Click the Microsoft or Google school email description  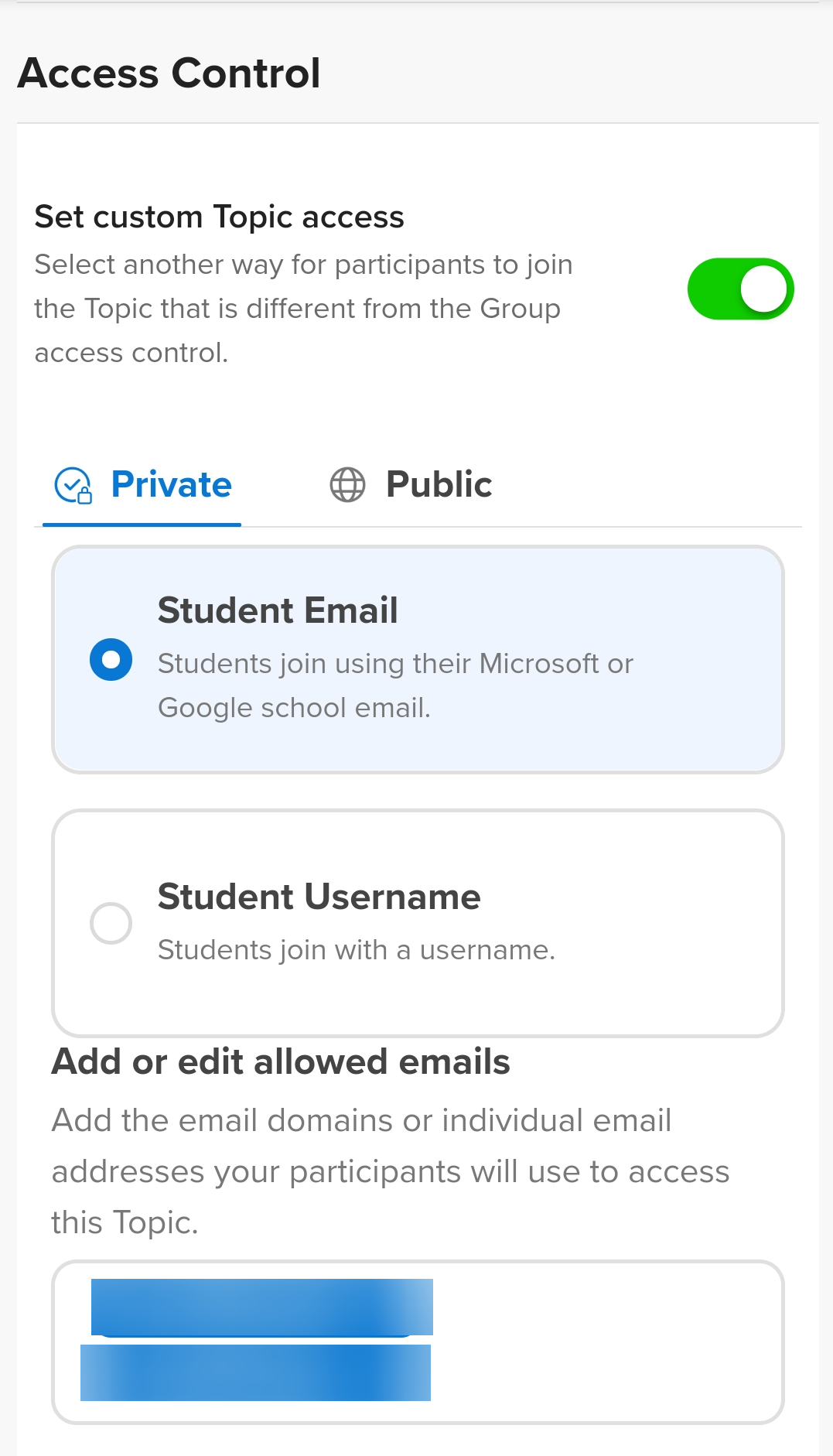[x=394, y=685]
